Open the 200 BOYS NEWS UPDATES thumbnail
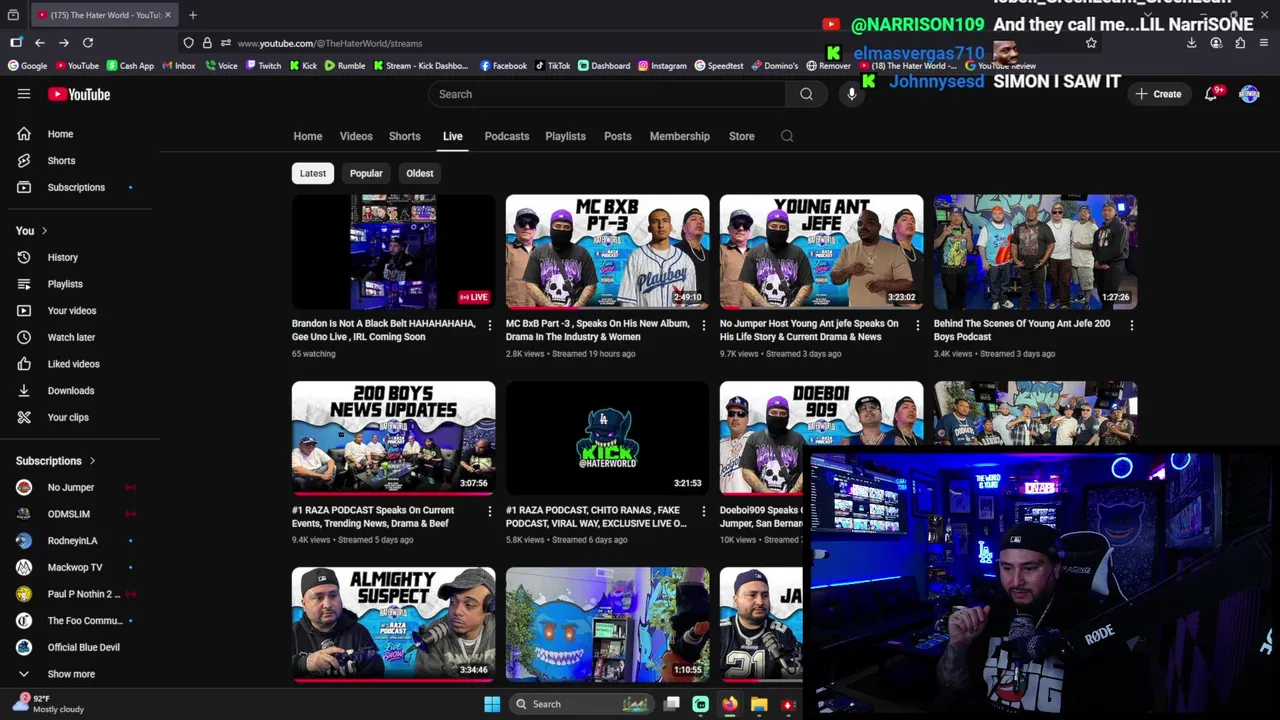Viewport: 1280px width, 720px height. (x=393, y=438)
